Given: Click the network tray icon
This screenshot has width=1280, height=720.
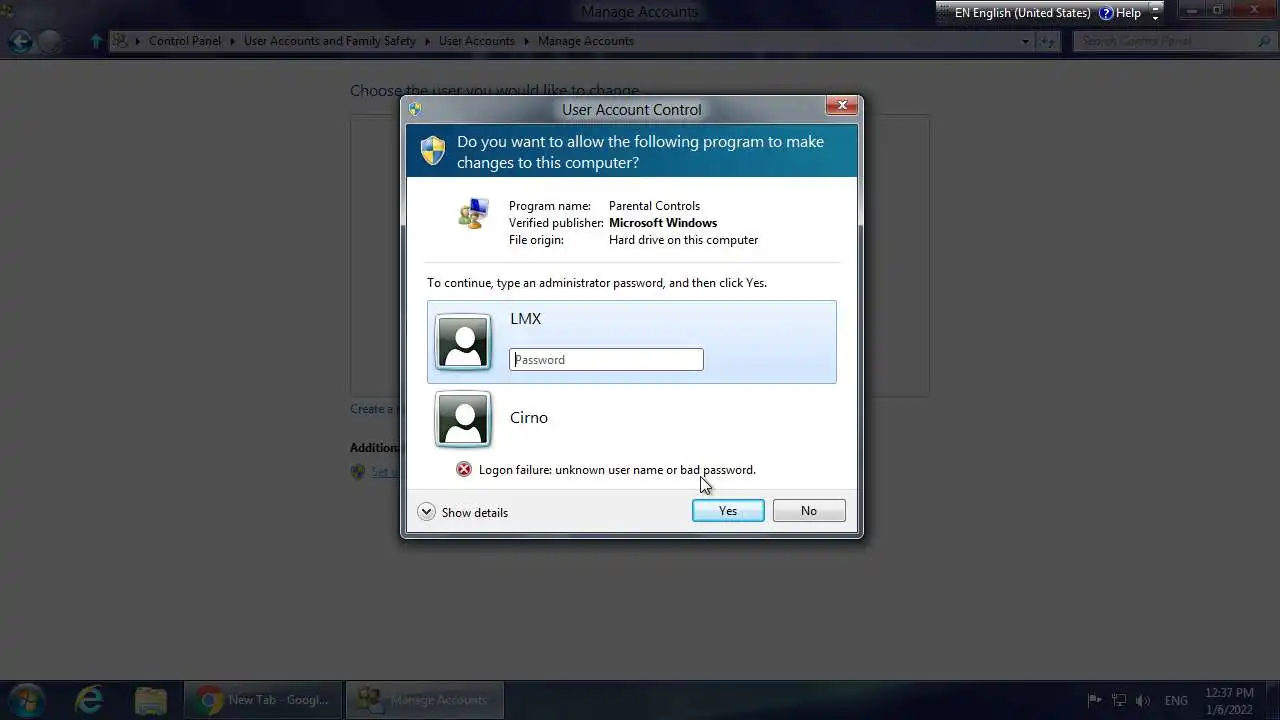Looking at the screenshot, I should pyautogui.click(x=1119, y=700).
